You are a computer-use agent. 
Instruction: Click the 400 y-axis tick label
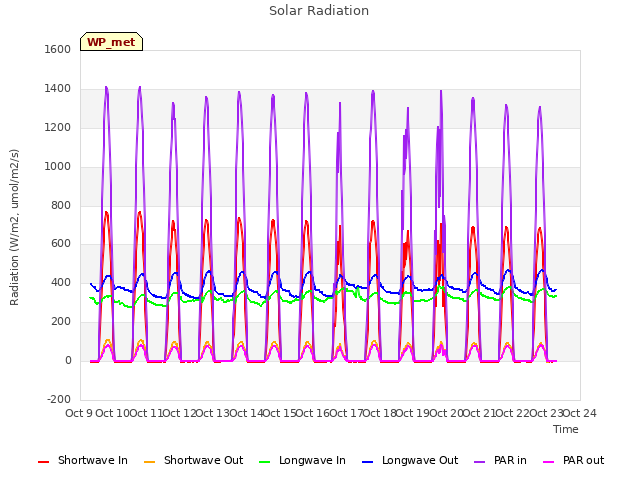pyautogui.click(x=61, y=282)
